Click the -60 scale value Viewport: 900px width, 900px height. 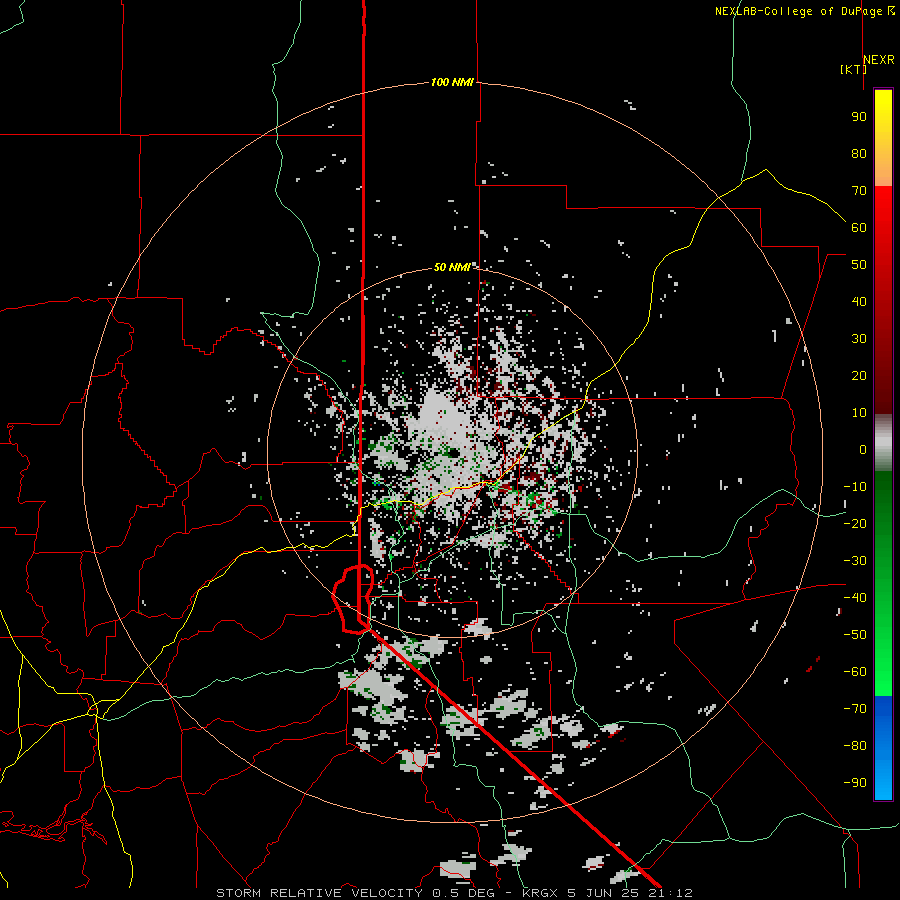pos(855,672)
